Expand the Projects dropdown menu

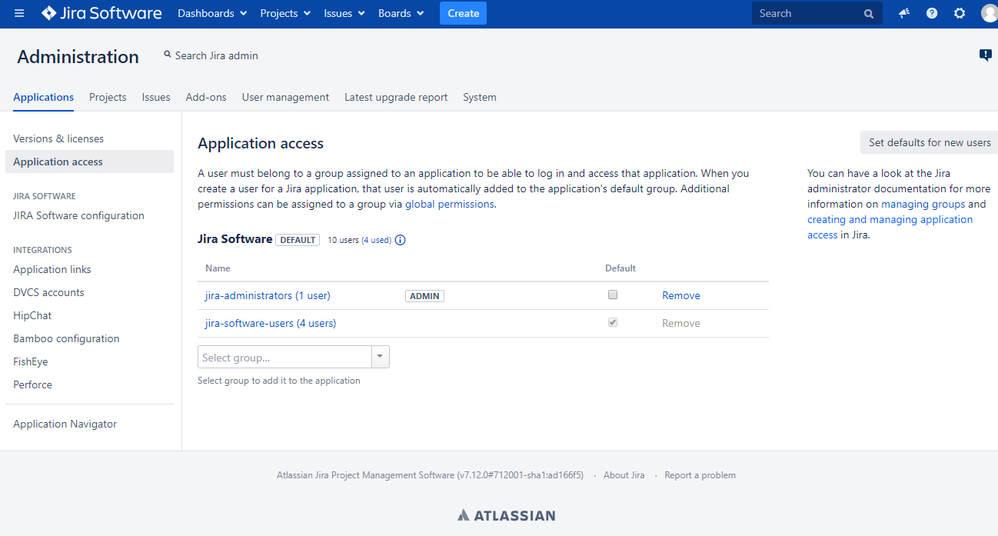coord(285,13)
